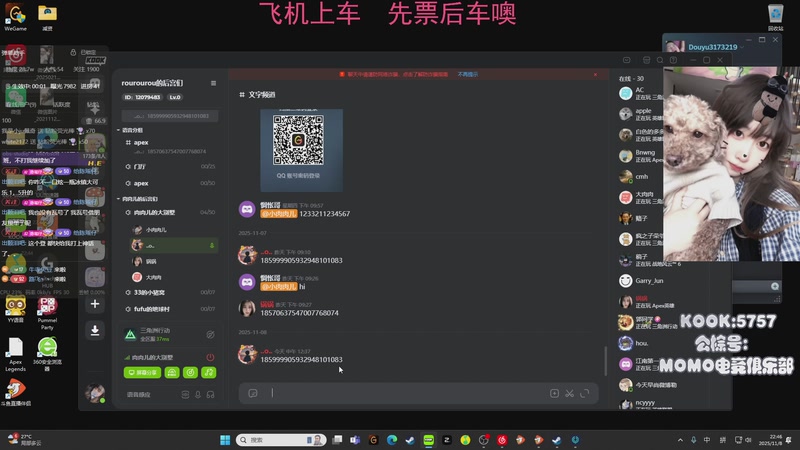Open Pummel Party desktop shortcut
The image size is (800, 450).
[x=47, y=313]
